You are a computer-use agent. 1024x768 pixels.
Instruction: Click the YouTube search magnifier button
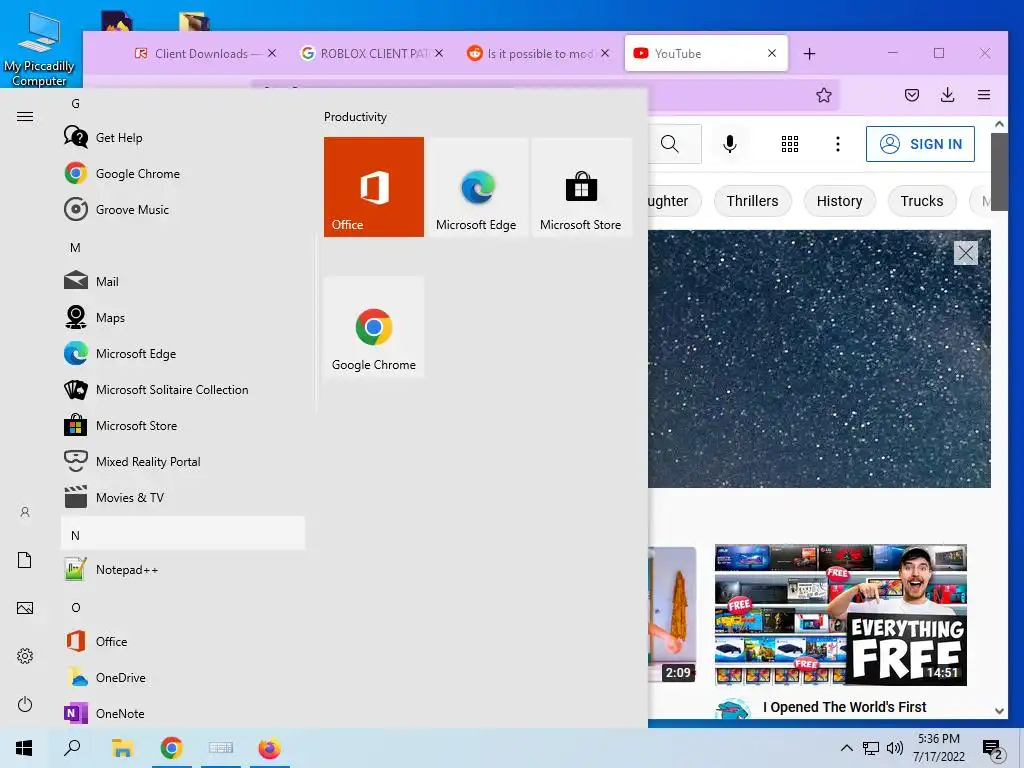(670, 144)
